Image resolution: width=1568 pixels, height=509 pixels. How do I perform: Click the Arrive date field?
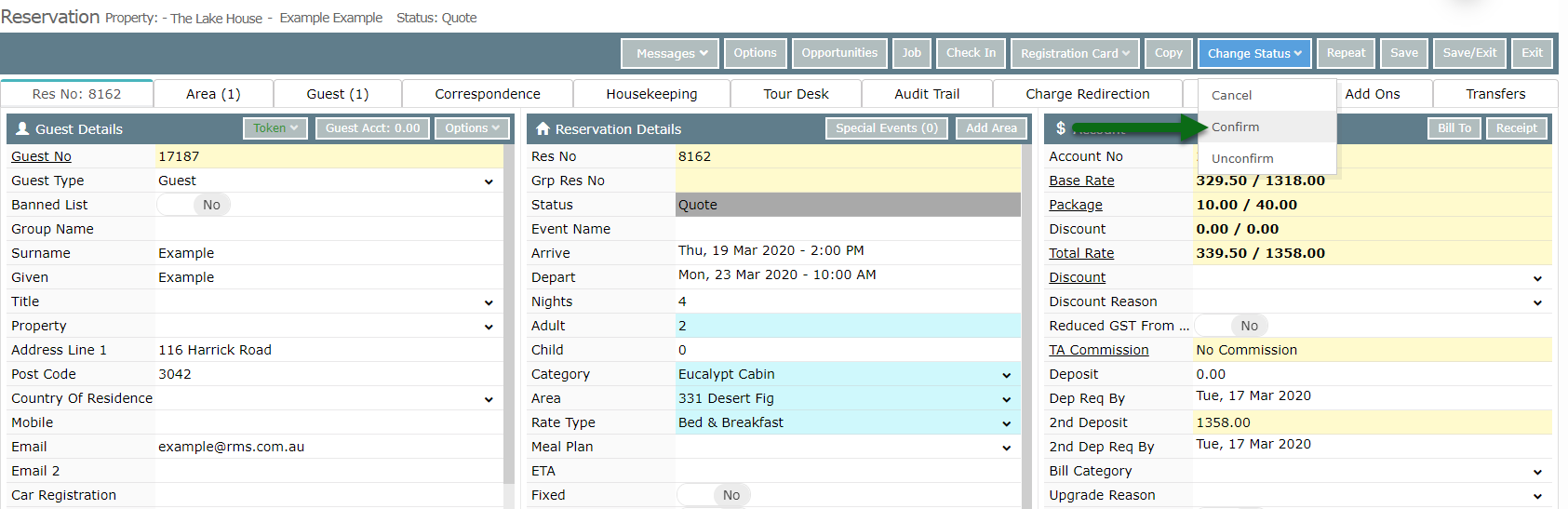point(849,251)
